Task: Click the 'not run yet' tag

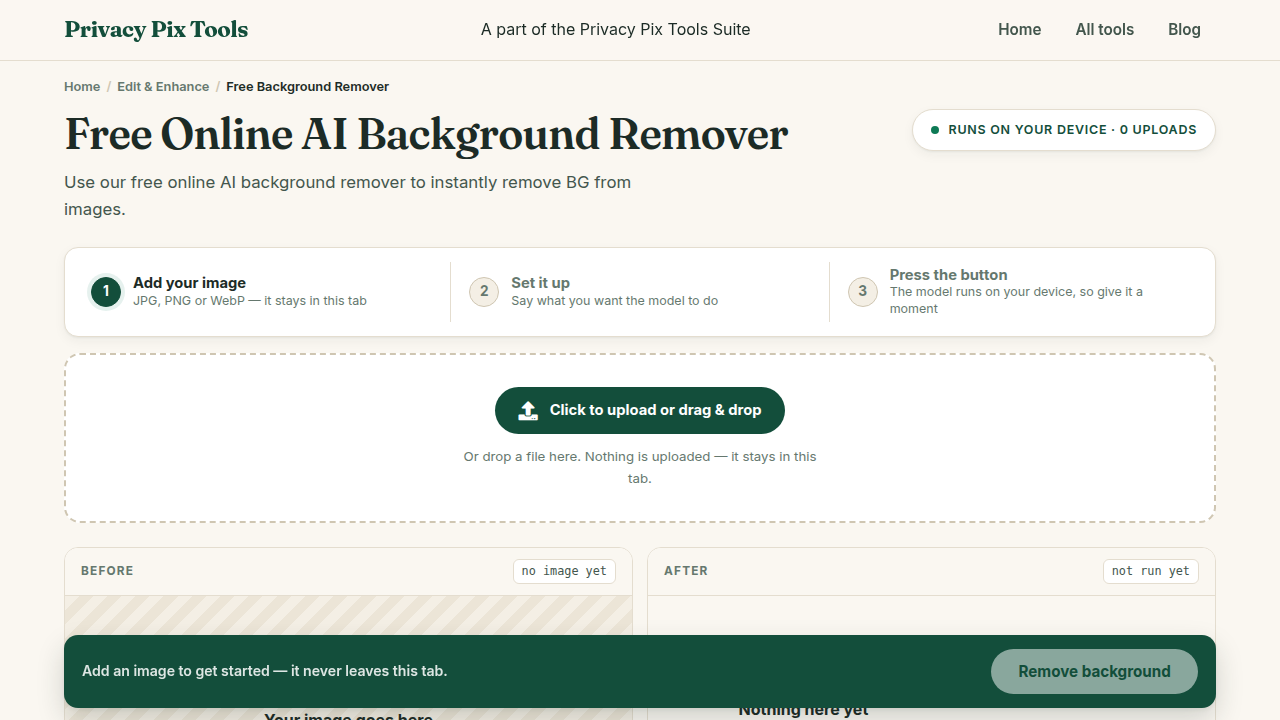Action: [x=1150, y=571]
